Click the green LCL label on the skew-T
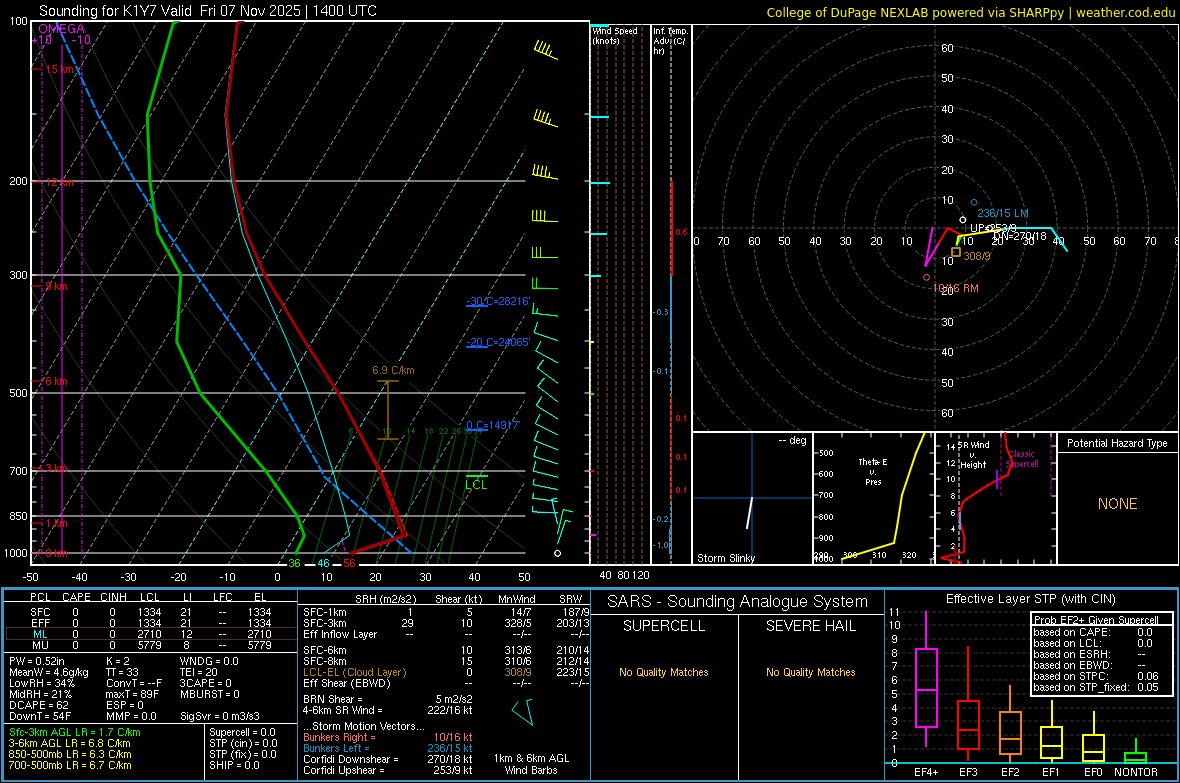1180x783 pixels. coord(476,485)
